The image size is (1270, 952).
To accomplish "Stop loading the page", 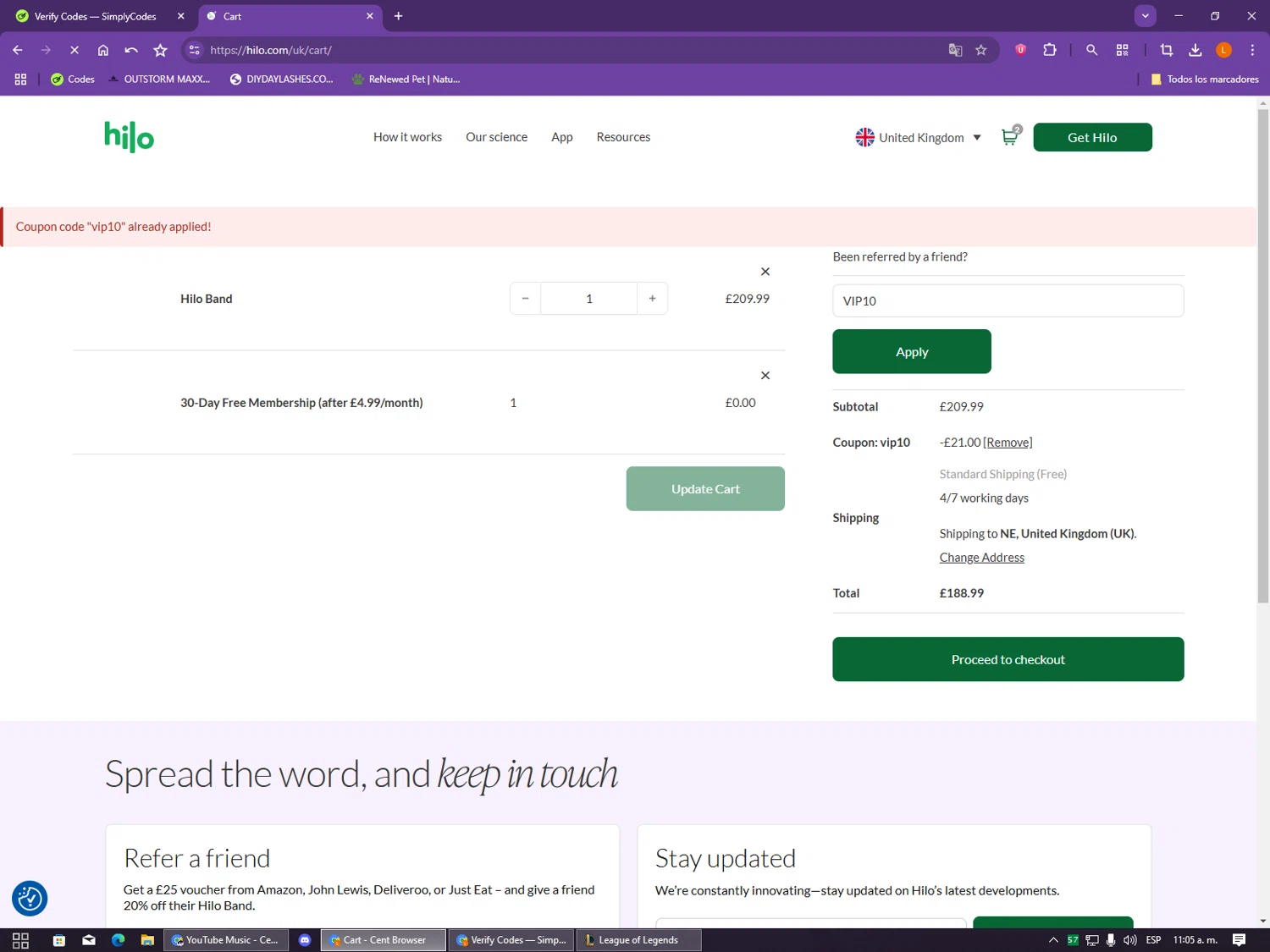I will click(x=75, y=50).
